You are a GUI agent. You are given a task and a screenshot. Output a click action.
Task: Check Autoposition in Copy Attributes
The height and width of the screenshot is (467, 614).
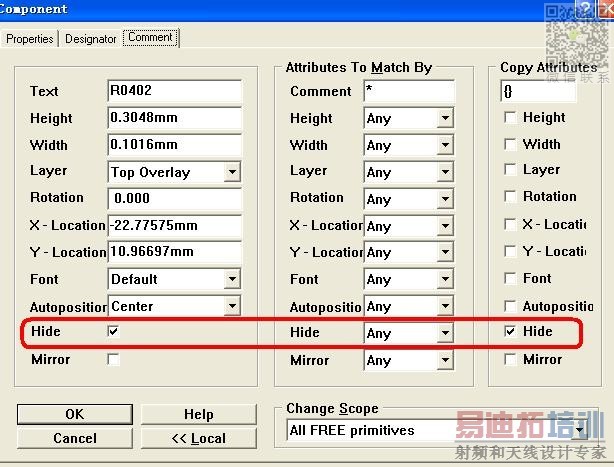[x=510, y=306]
